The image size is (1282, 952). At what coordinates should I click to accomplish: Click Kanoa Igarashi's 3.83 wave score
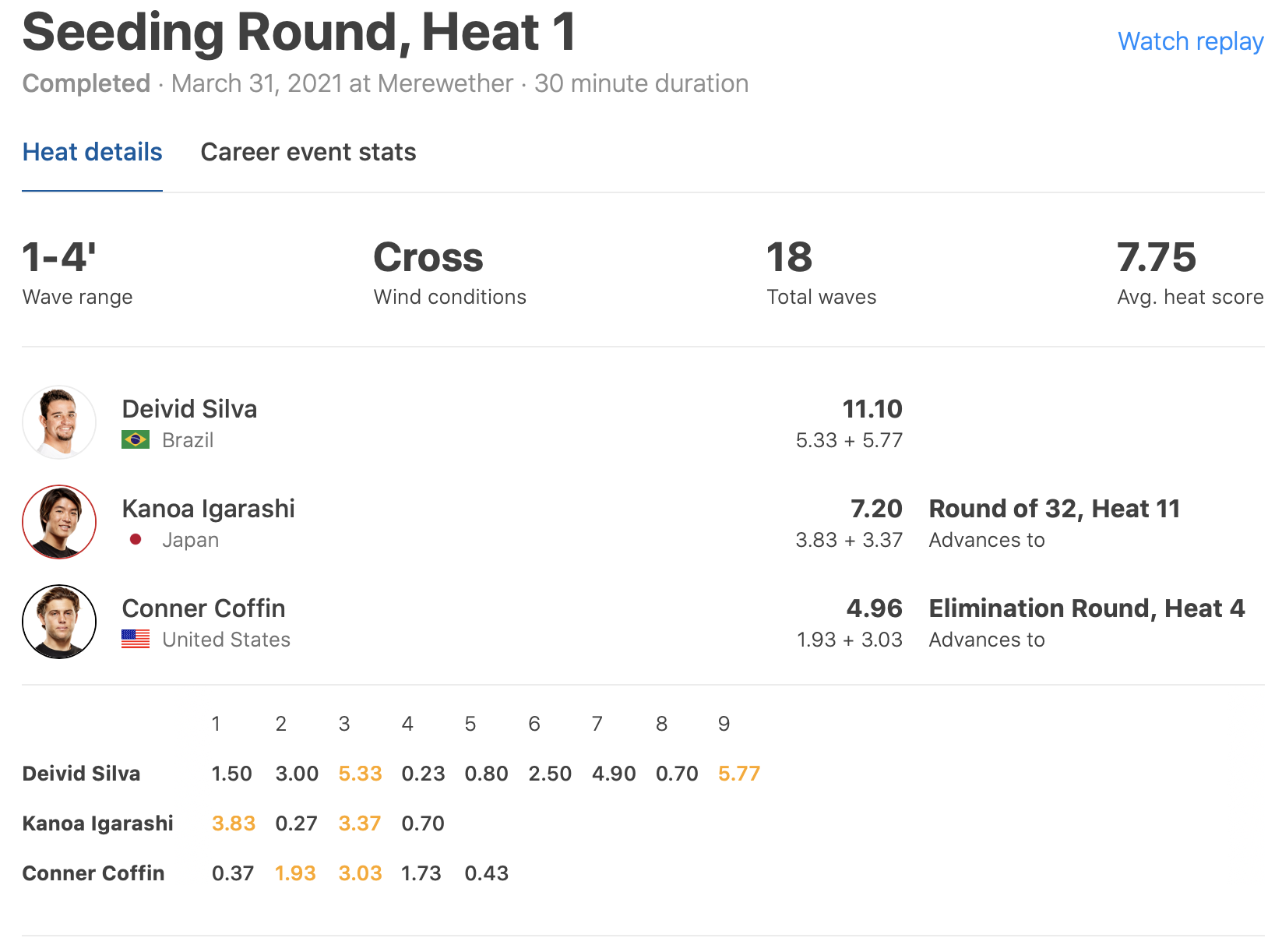coord(233,823)
